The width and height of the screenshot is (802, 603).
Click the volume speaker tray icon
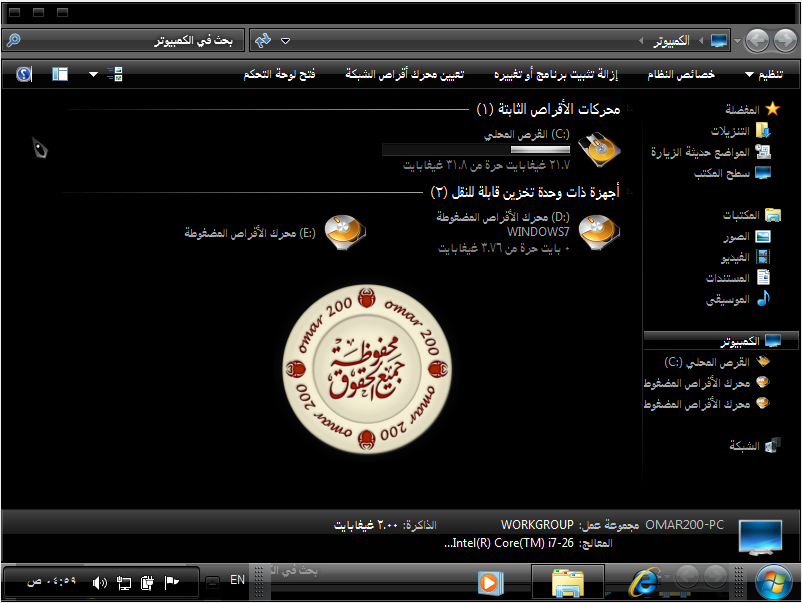99,583
